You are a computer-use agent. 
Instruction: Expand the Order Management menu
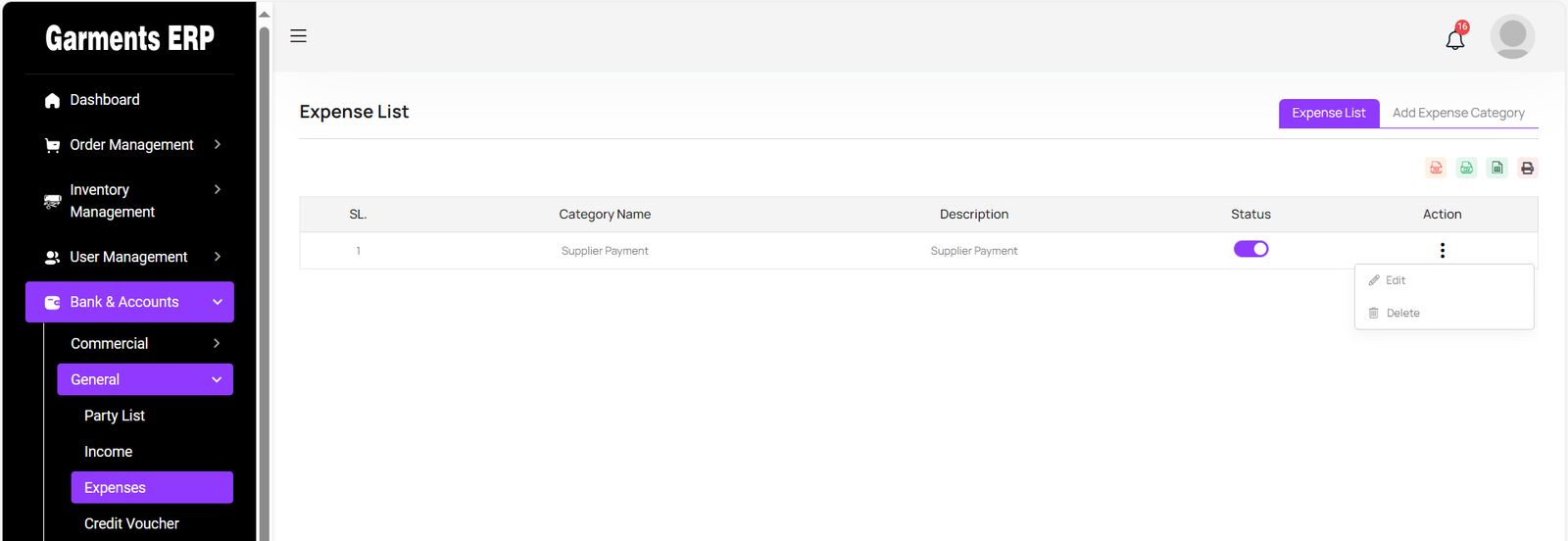click(x=131, y=145)
